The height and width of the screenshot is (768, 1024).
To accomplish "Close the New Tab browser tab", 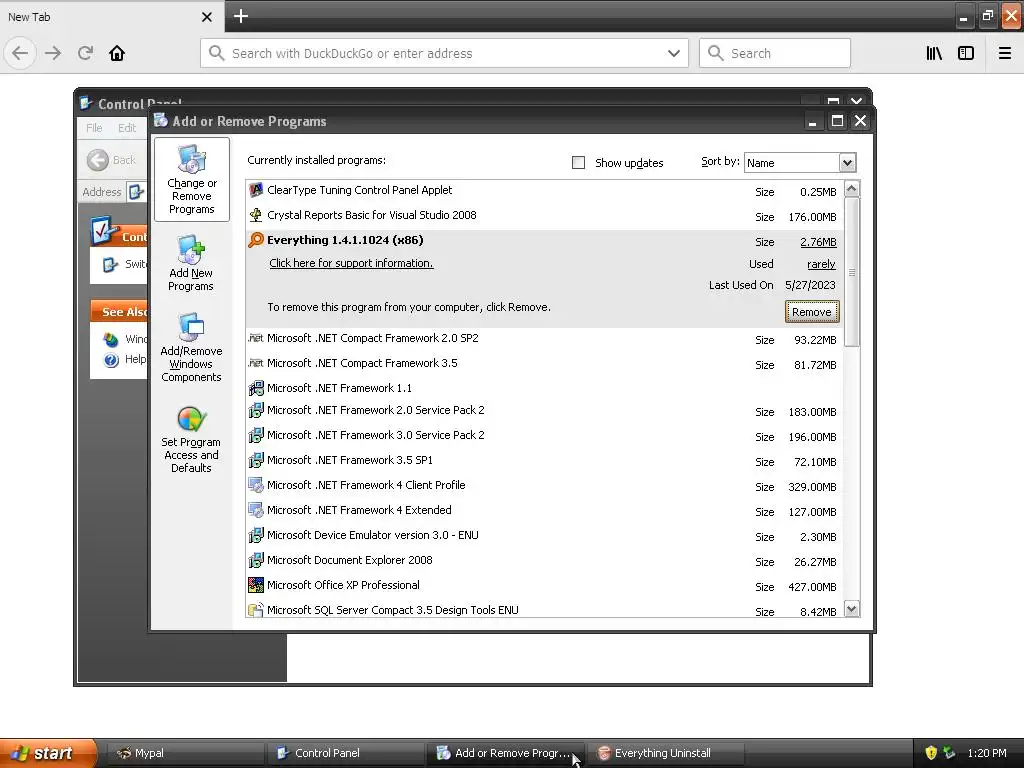I will (x=206, y=17).
